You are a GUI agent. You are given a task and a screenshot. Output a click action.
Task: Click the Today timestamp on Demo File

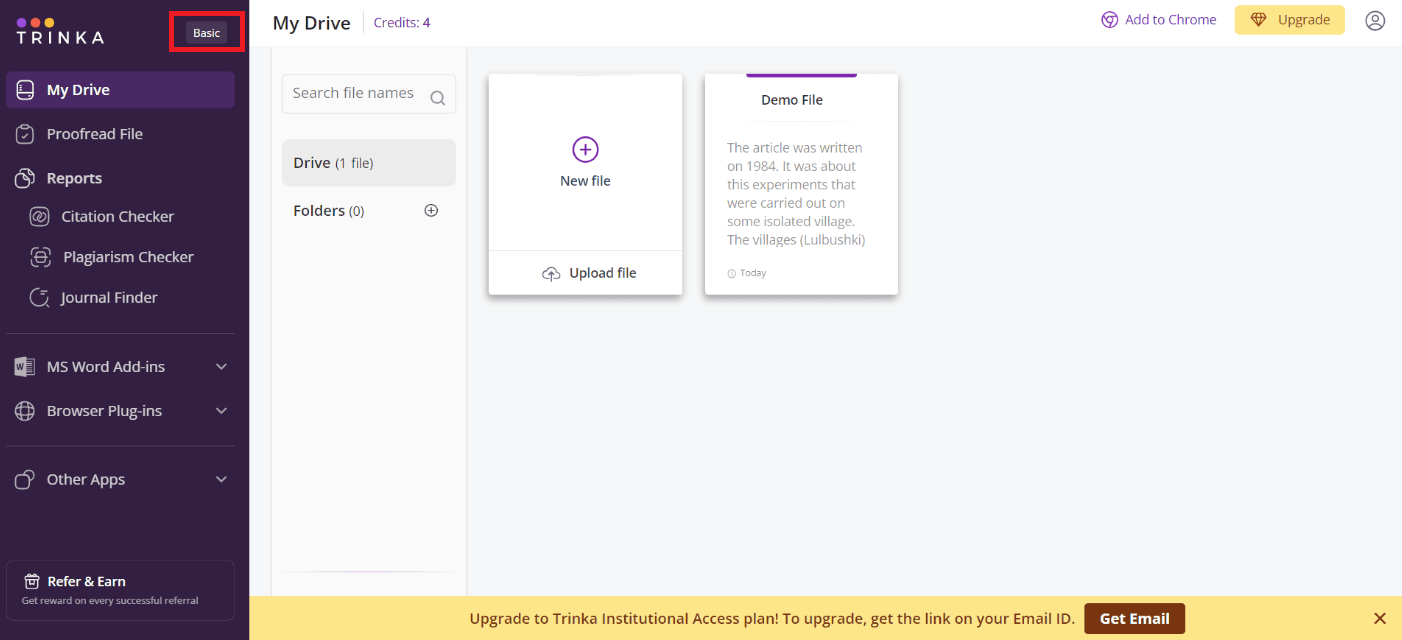[753, 273]
